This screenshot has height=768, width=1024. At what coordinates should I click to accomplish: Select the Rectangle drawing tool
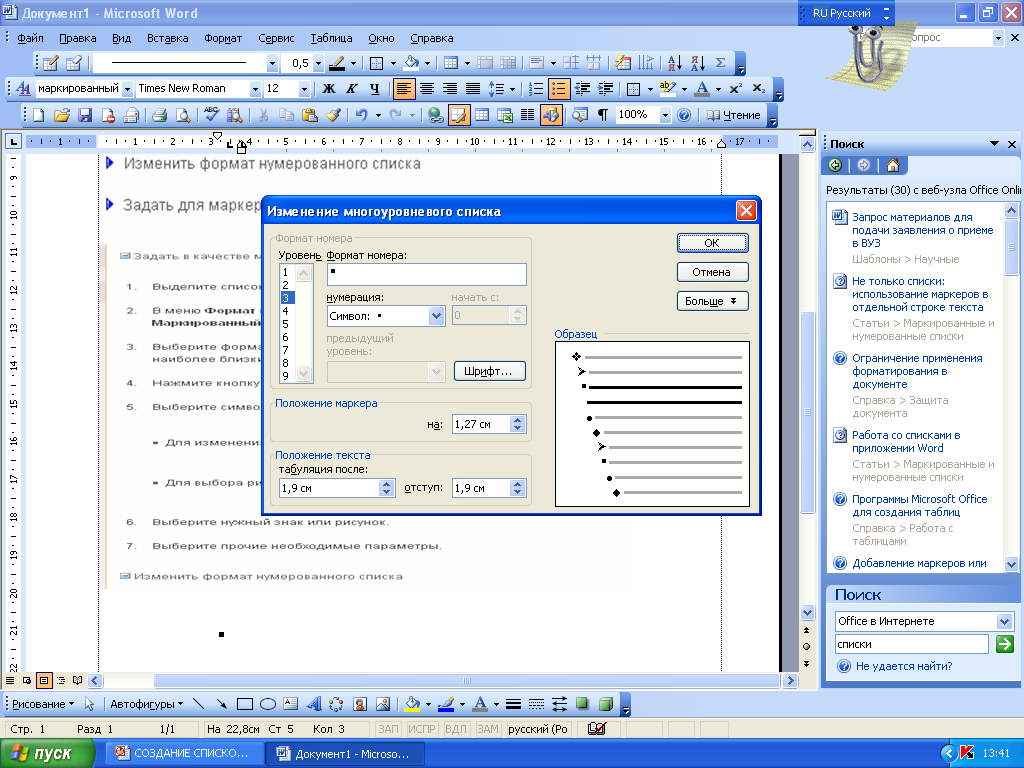243,703
